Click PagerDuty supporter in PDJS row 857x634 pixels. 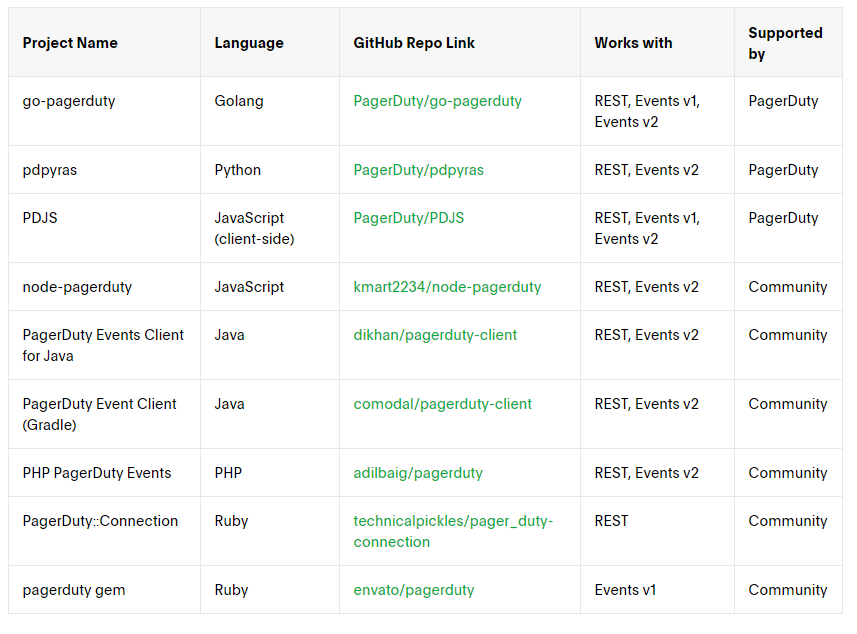coord(783,218)
